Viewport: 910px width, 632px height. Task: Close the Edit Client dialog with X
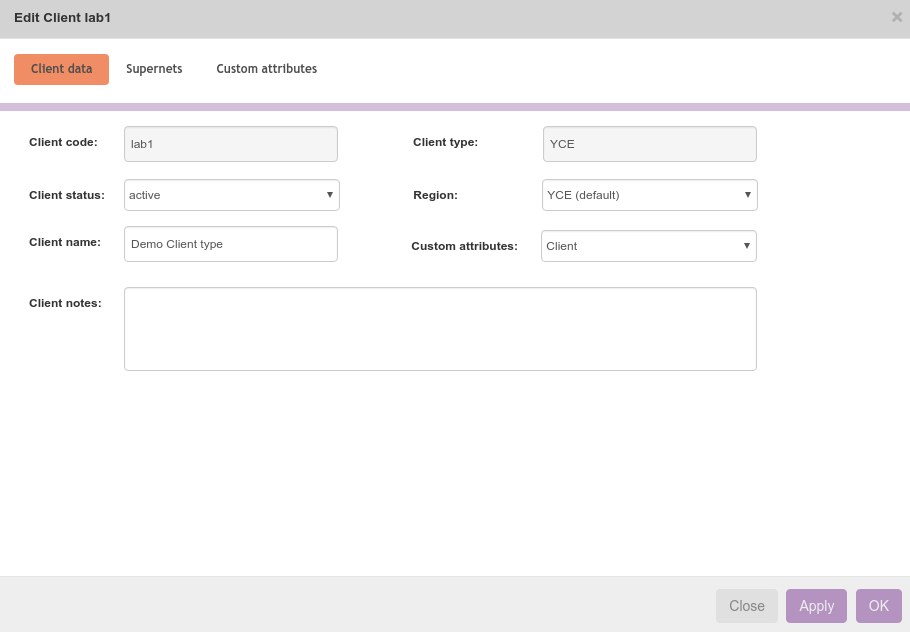(x=896, y=17)
